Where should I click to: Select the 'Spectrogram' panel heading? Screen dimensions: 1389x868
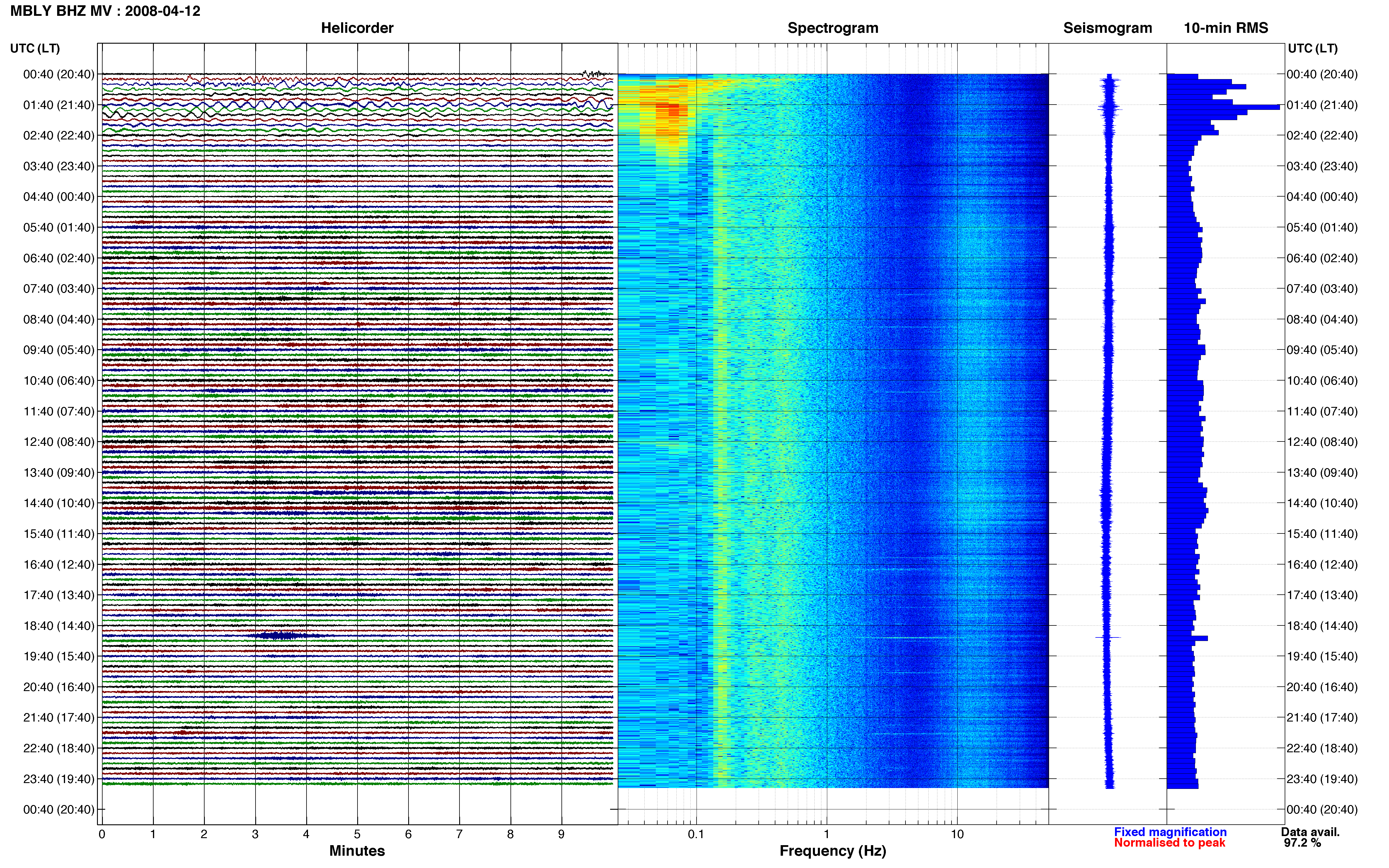(833, 28)
